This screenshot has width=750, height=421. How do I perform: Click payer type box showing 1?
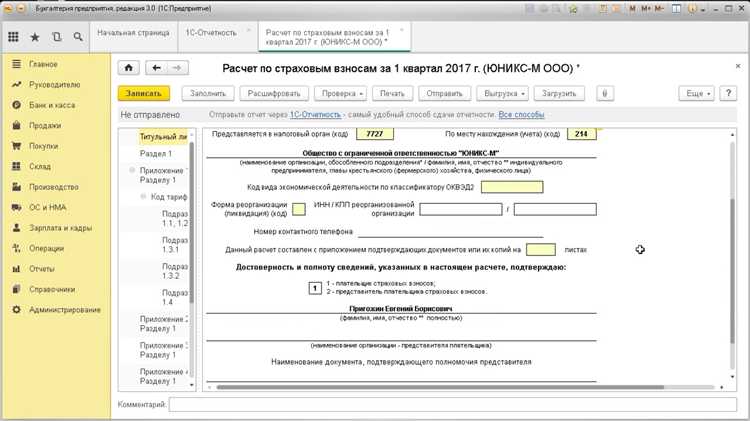click(x=315, y=288)
